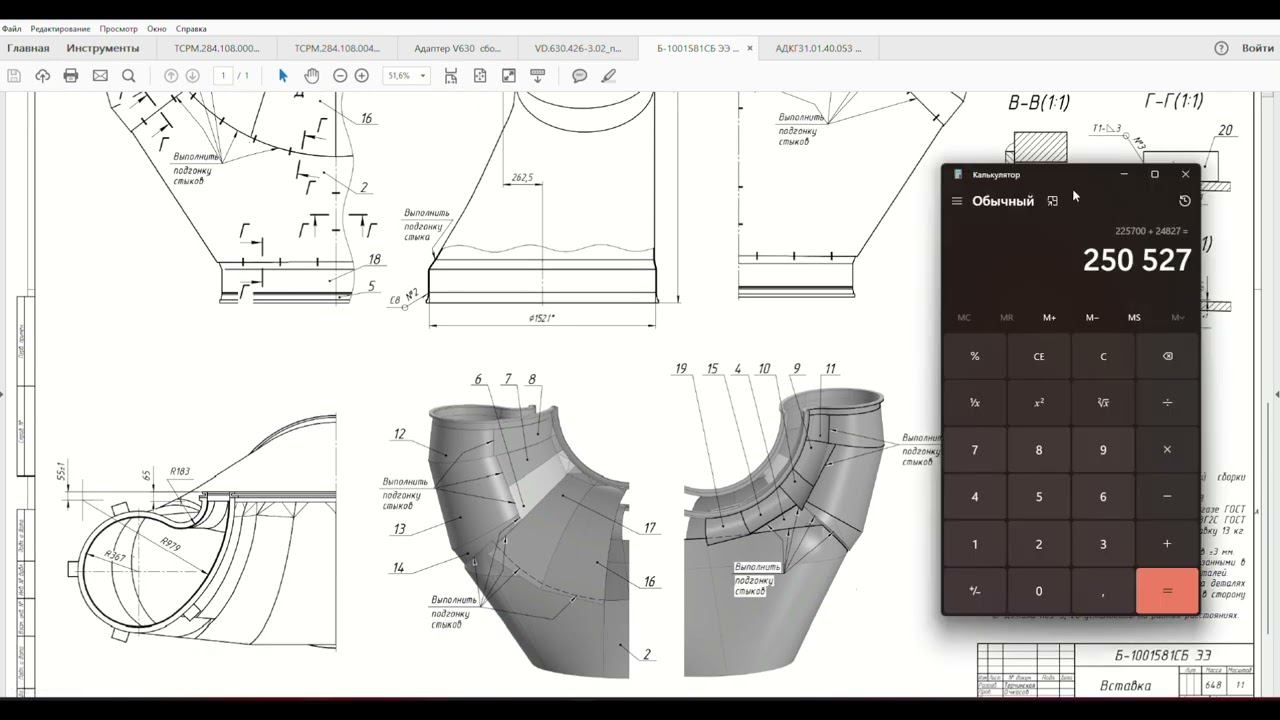Viewport: 1280px width, 720px height.
Task: Switch to the Адаптер V630 tab
Action: 457,48
